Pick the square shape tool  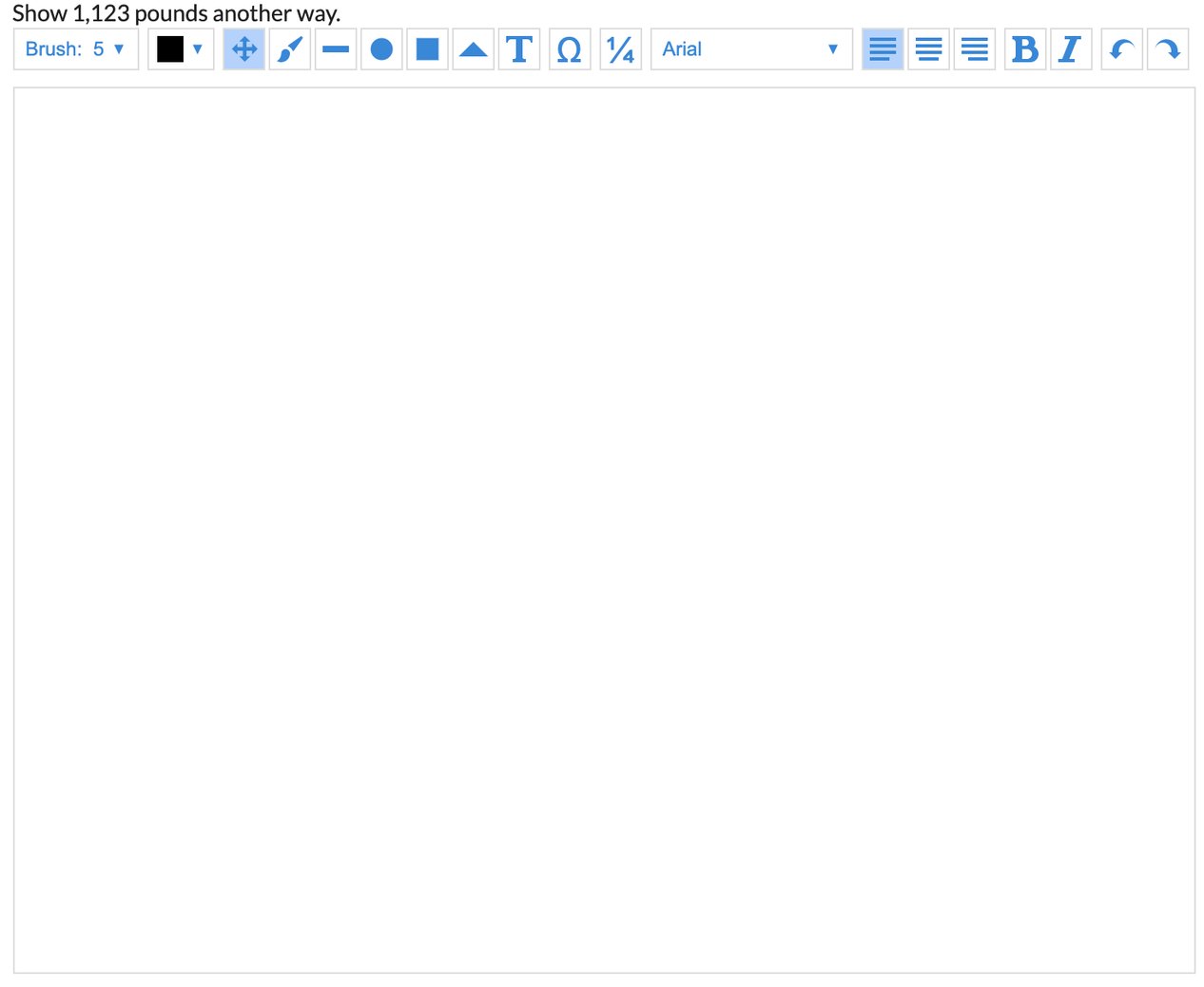pyautogui.click(x=427, y=49)
